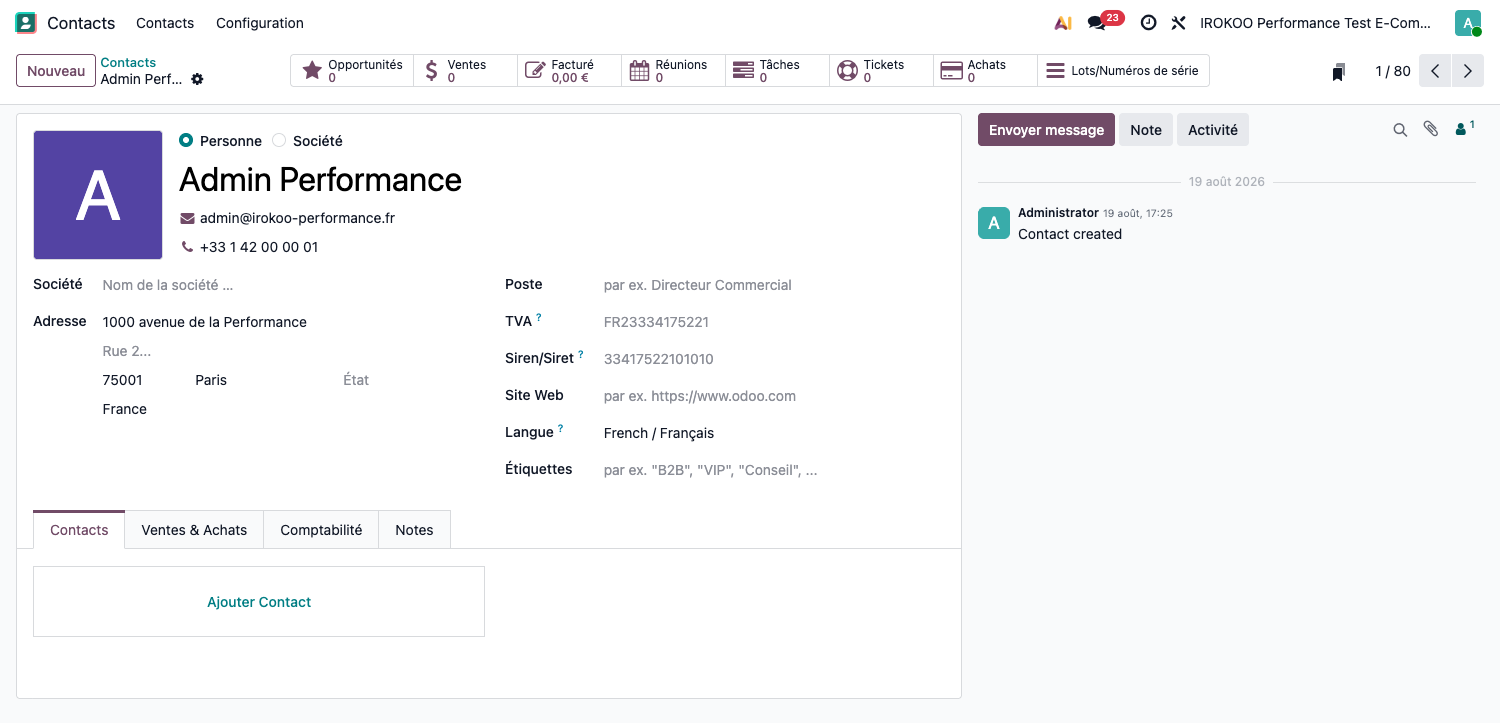Open Tâches stat button

click(778, 71)
